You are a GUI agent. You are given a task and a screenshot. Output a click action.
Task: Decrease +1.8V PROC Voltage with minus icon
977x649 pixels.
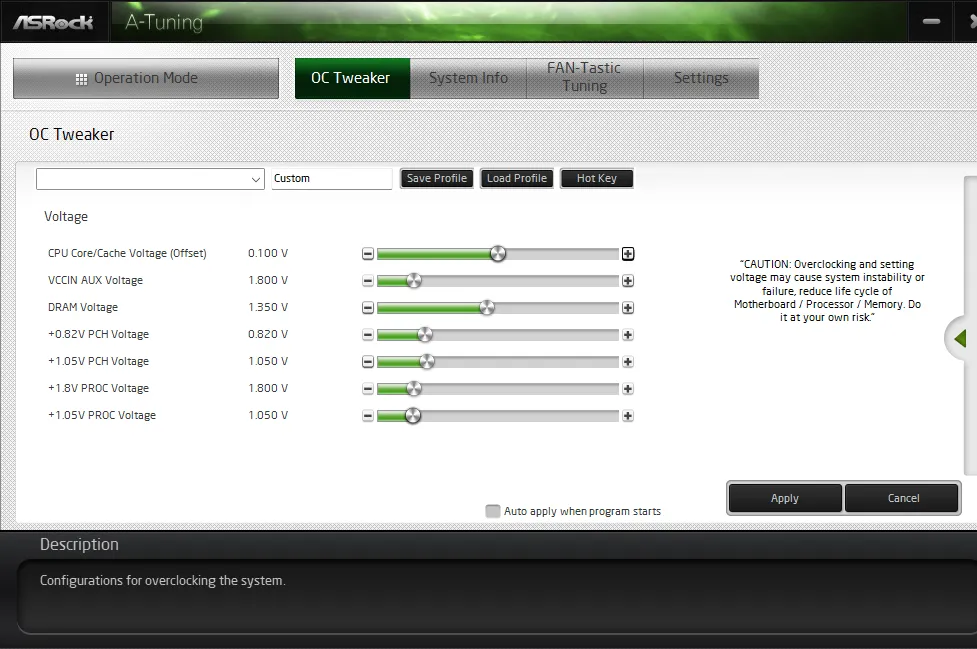click(368, 389)
